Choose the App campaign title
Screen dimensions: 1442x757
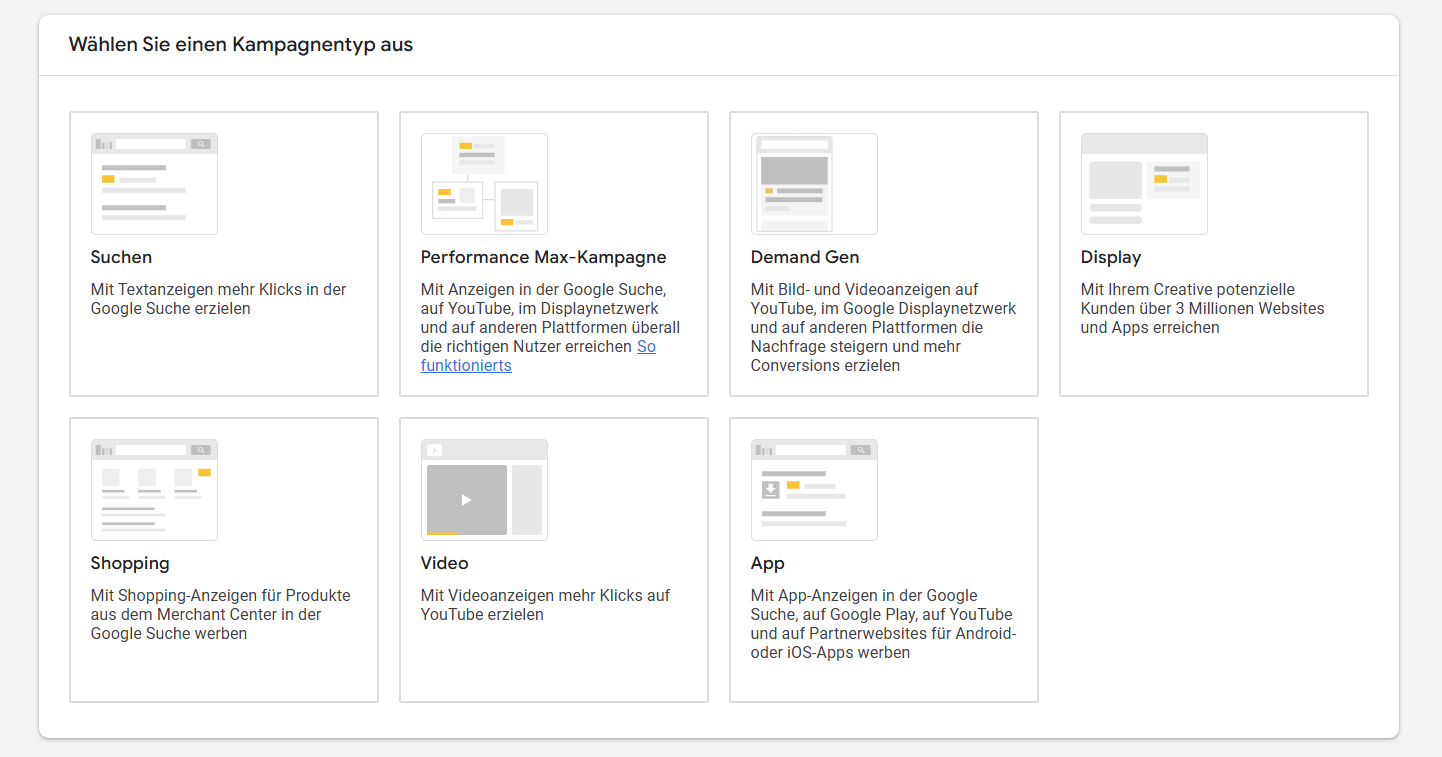pos(768,563)
